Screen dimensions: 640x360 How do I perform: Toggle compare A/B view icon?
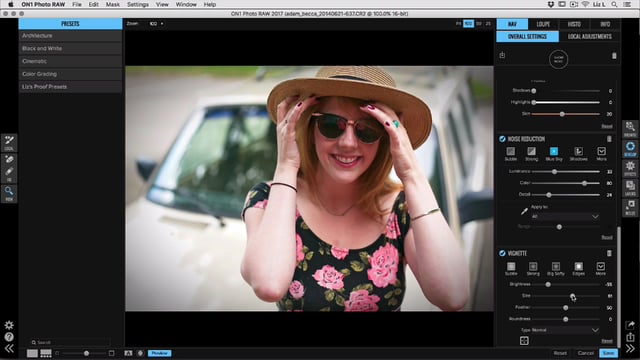(x=128, y=353)
